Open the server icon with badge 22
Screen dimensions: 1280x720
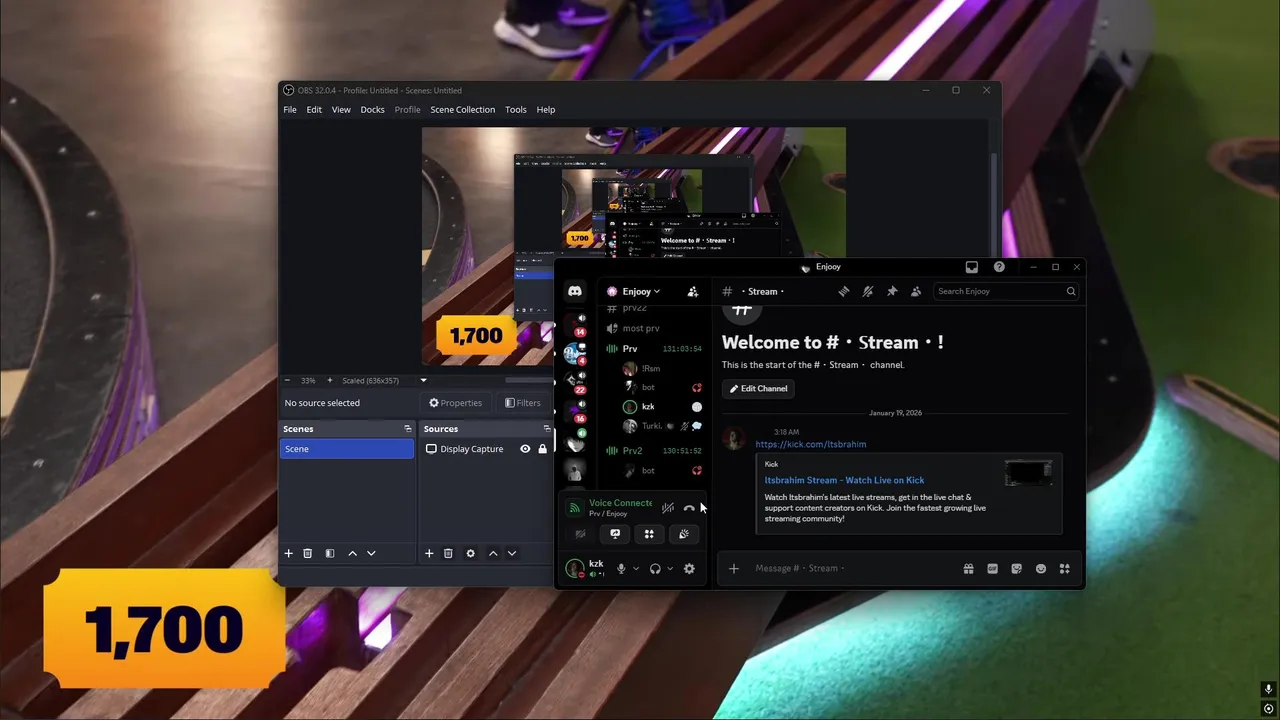[x=576, y=382]
